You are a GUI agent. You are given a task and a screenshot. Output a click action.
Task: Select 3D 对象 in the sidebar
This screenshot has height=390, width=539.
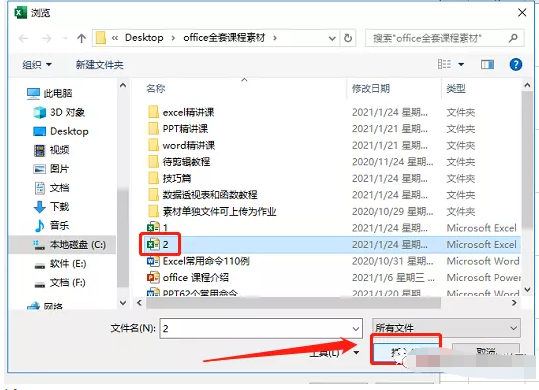(59, 112)
